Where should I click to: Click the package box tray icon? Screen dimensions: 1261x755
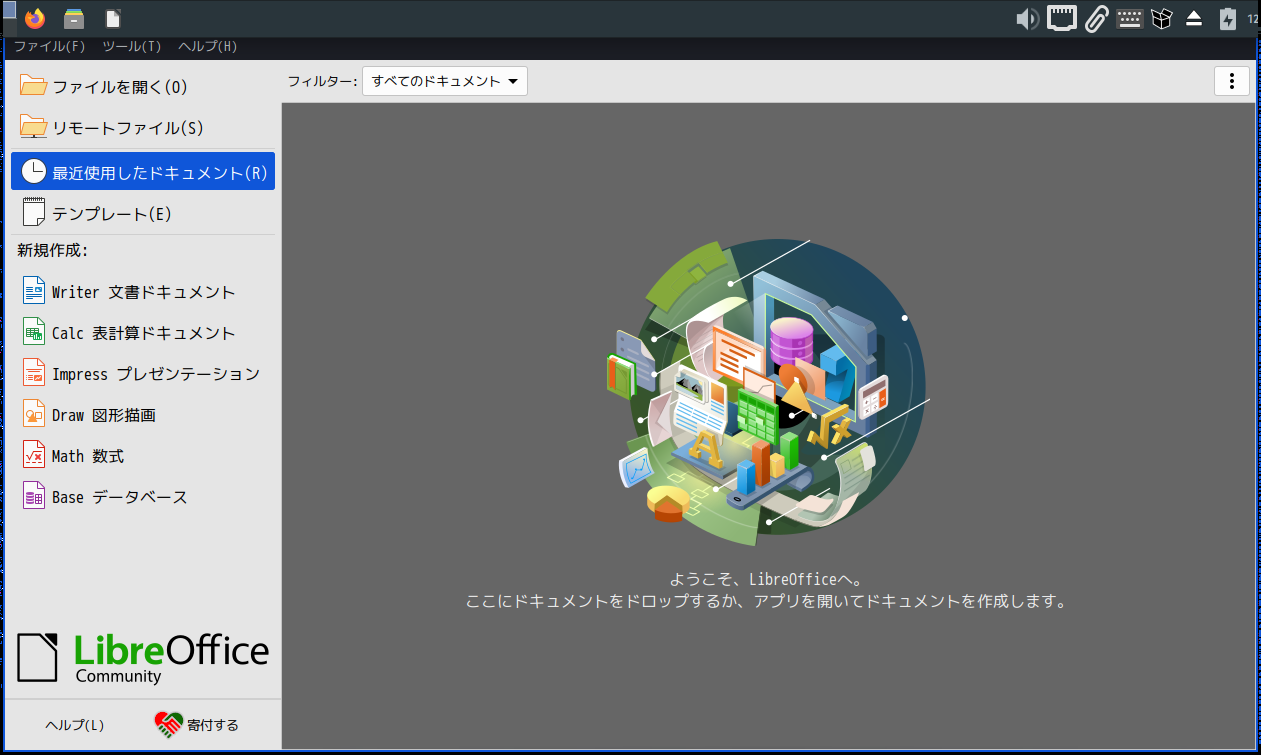pos(1161,18)
